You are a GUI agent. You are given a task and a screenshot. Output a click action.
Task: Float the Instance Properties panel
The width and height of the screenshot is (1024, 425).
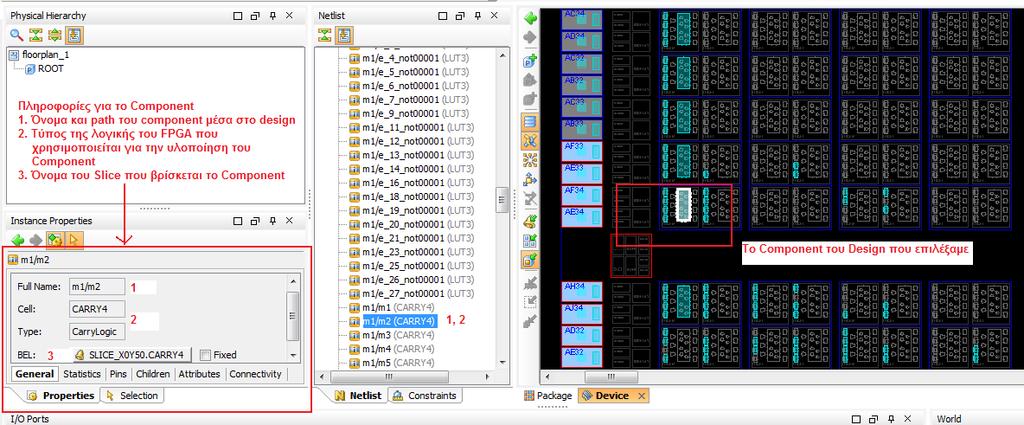pos(255,221)
